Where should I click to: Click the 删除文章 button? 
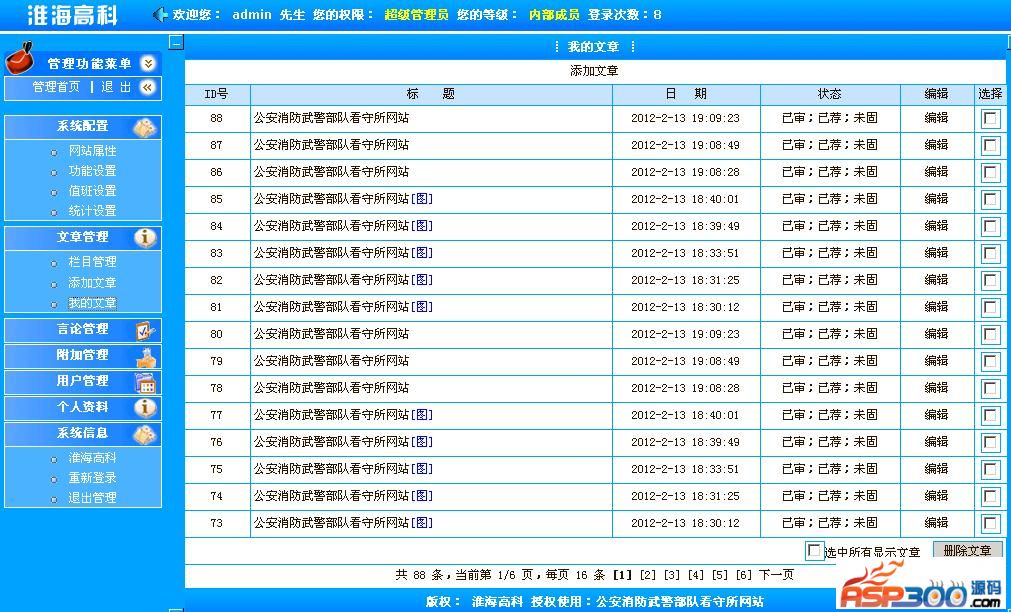tap(967, 550)
